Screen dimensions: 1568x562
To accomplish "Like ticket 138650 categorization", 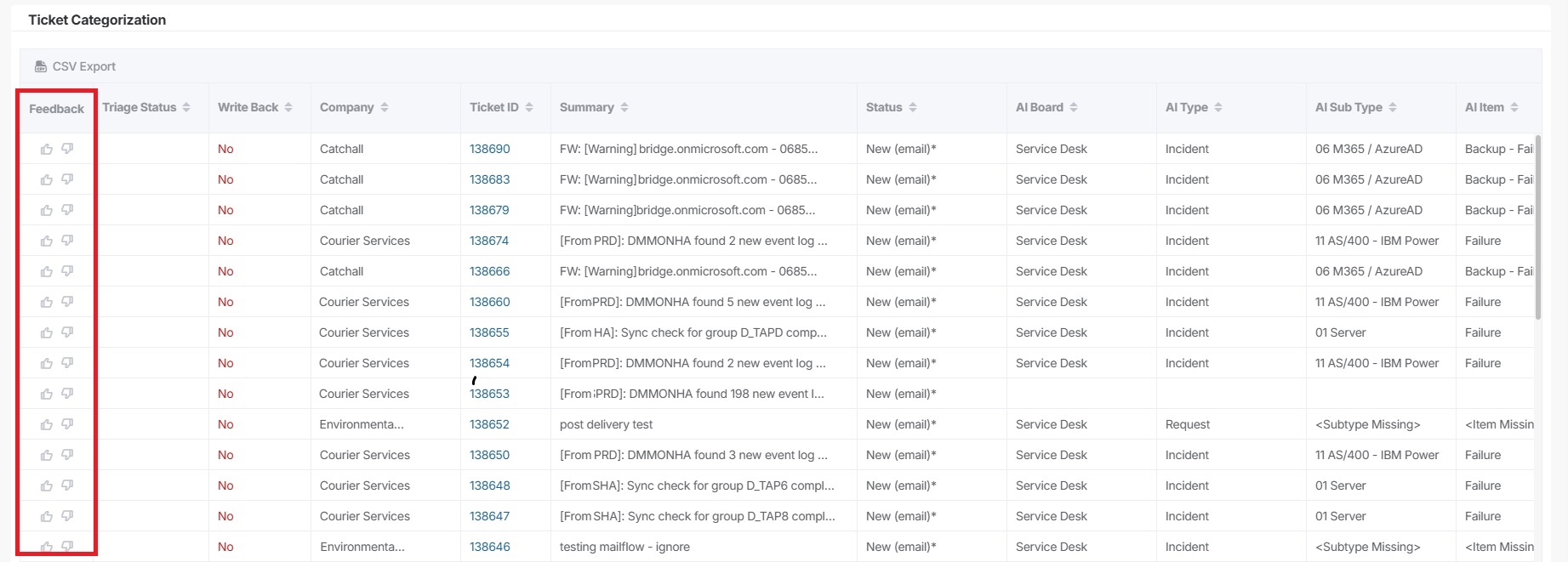I will [x=47, y=456].
